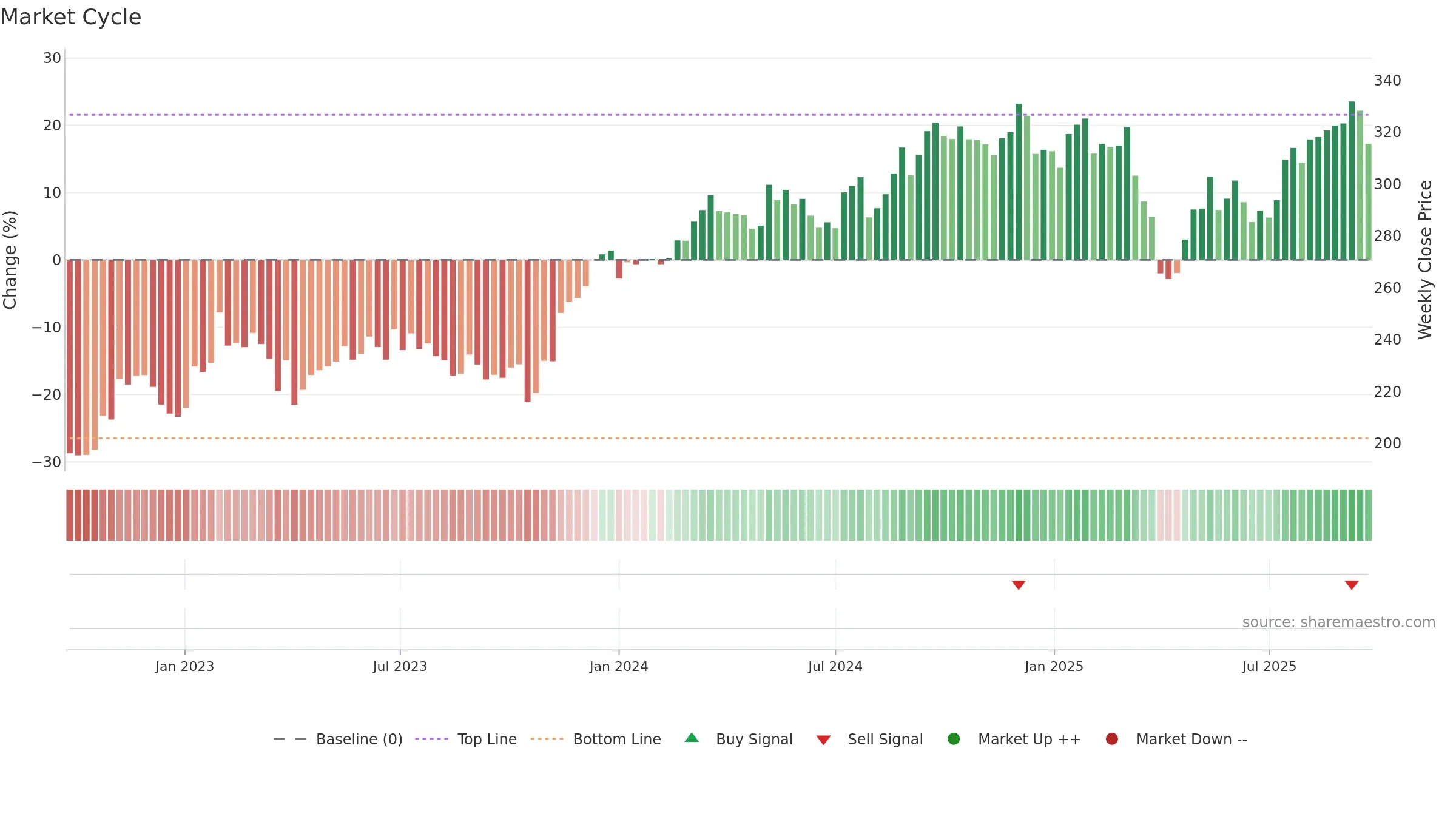Click the Buy Signal green triangle legend icon
This screenshot has height=819, width=1456.
[x=692, y=738]
